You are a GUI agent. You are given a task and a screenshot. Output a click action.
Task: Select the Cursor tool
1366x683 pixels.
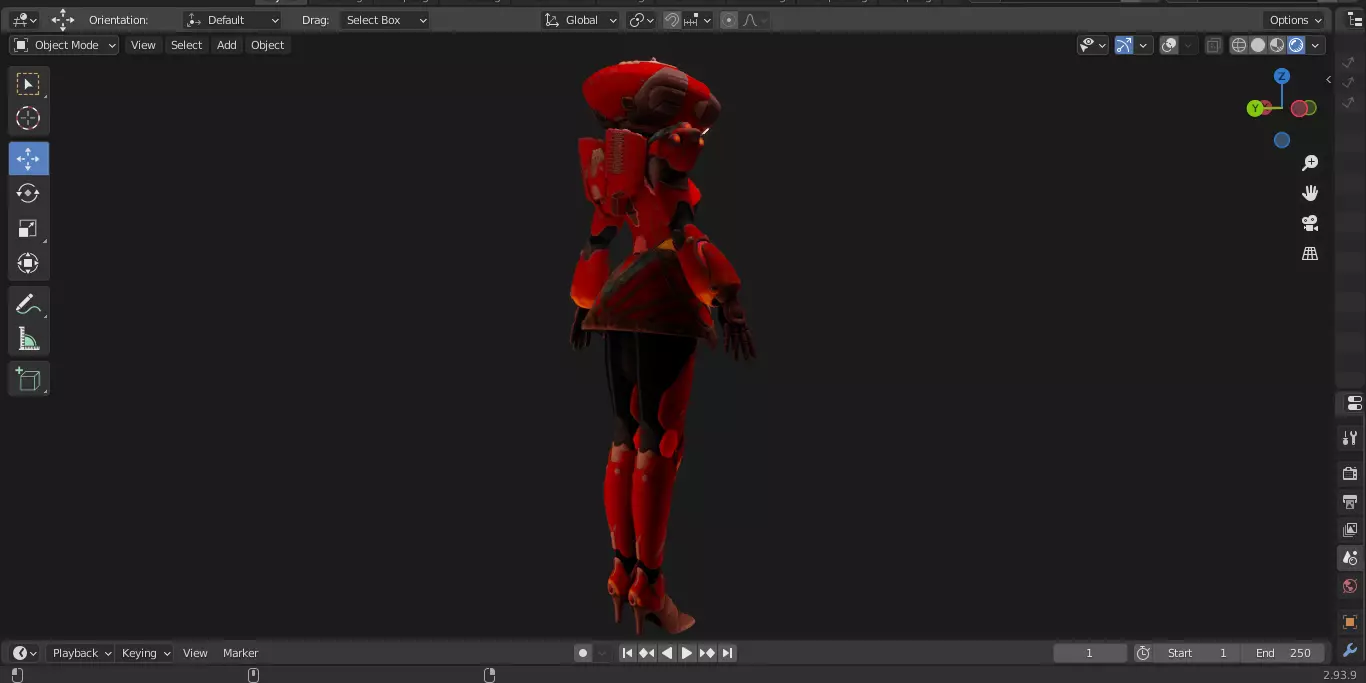pos(28,118)
